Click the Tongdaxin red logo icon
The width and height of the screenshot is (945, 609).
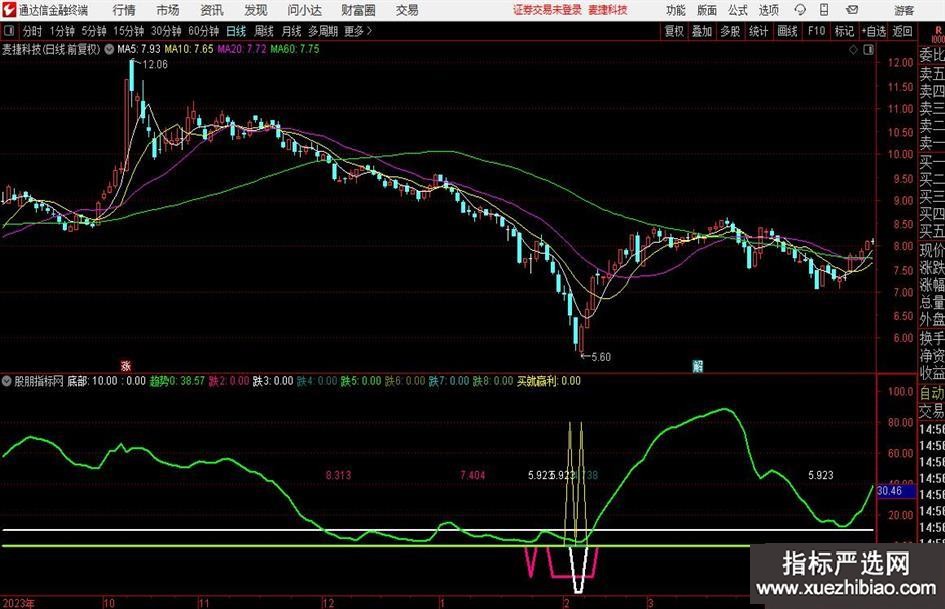[9, 10]
